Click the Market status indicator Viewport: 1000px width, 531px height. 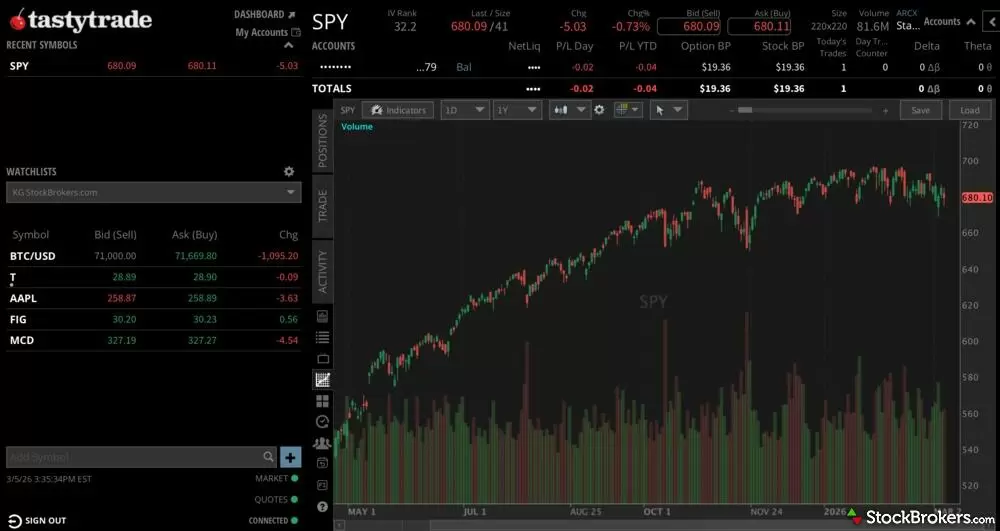coord(277,479)
